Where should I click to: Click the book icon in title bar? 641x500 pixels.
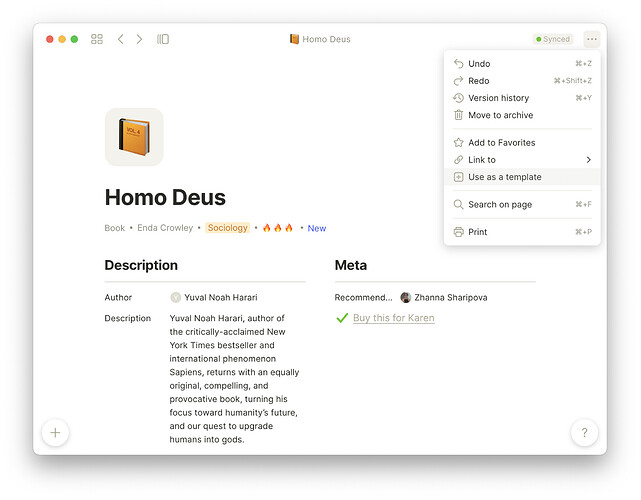point(294,39)
